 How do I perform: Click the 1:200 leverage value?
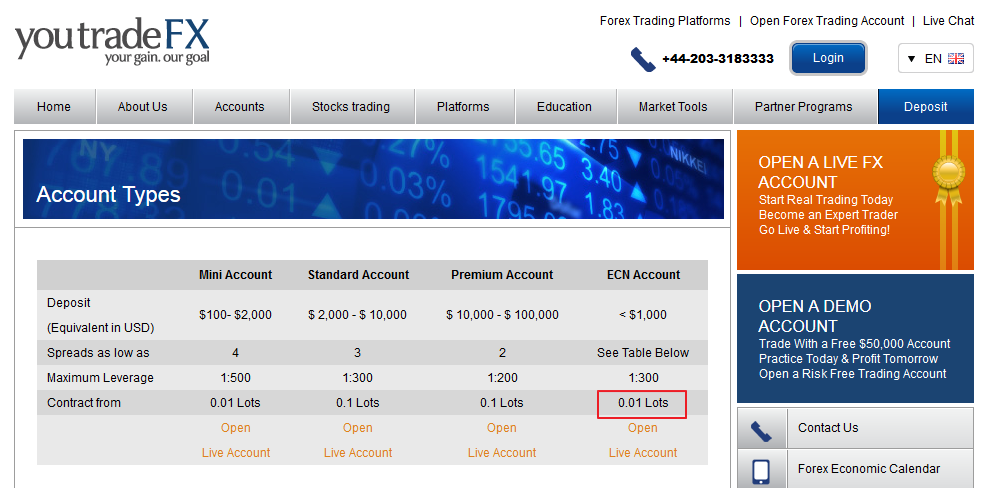click(x=502, y=378)
